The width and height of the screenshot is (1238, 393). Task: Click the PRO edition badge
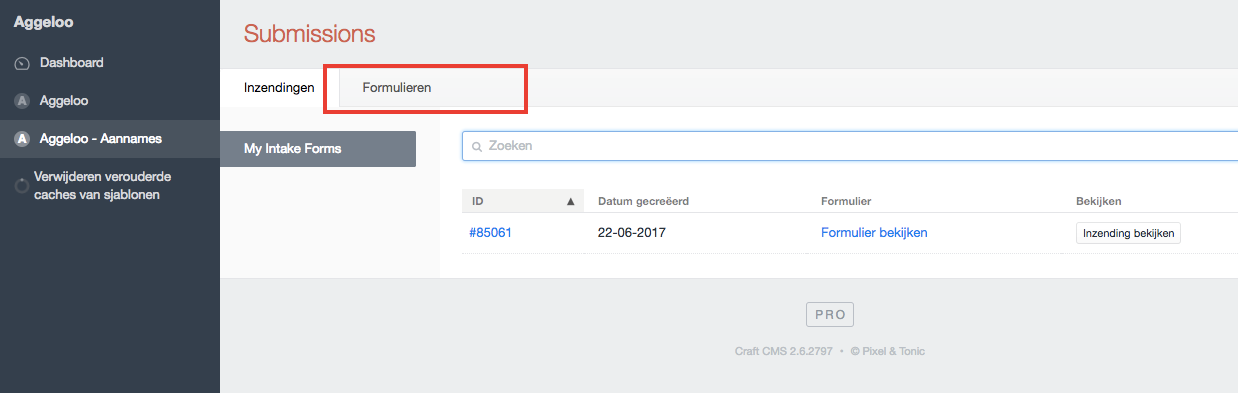pos(830,314)
